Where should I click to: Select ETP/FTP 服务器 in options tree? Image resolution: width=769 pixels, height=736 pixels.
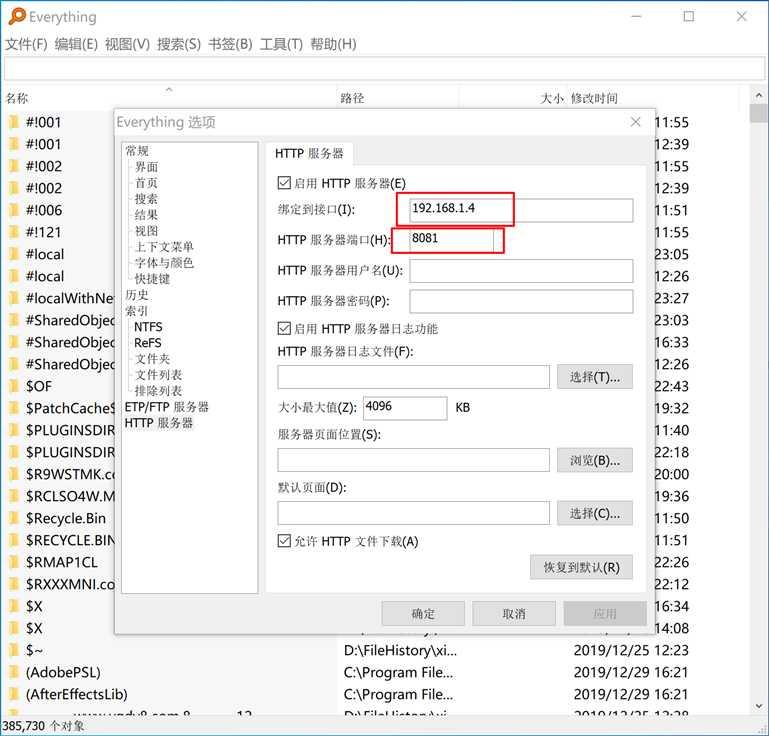pos(167,407)
